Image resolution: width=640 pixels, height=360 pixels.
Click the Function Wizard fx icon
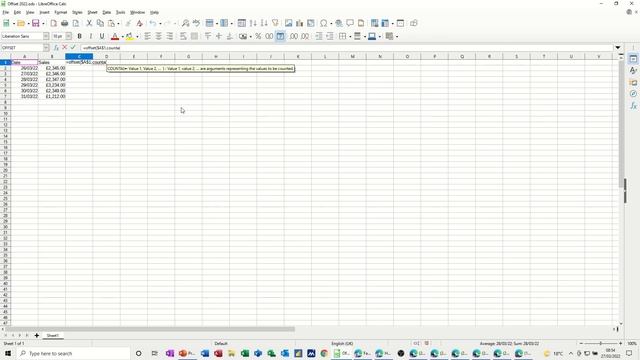(56, 48)
